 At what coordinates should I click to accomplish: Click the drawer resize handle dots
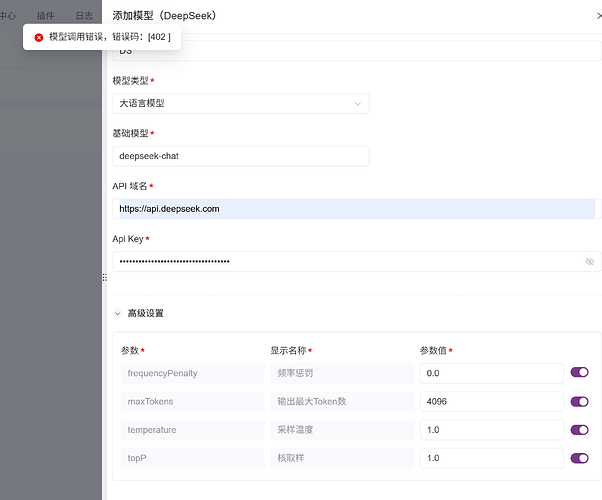click(104, 277)
